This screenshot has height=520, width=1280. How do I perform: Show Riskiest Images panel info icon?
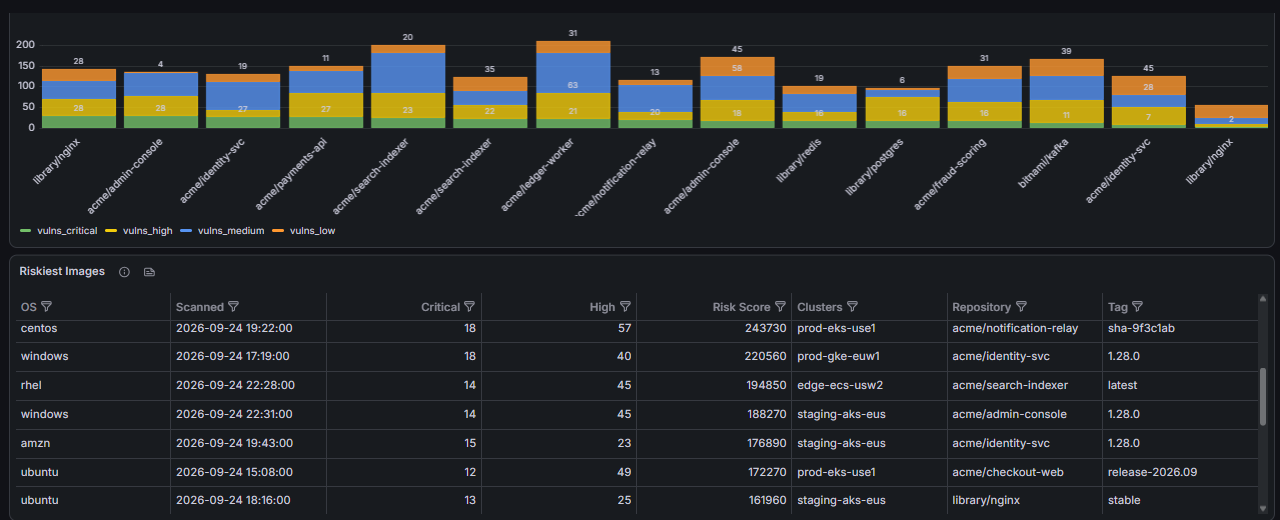tap(124, 272)
